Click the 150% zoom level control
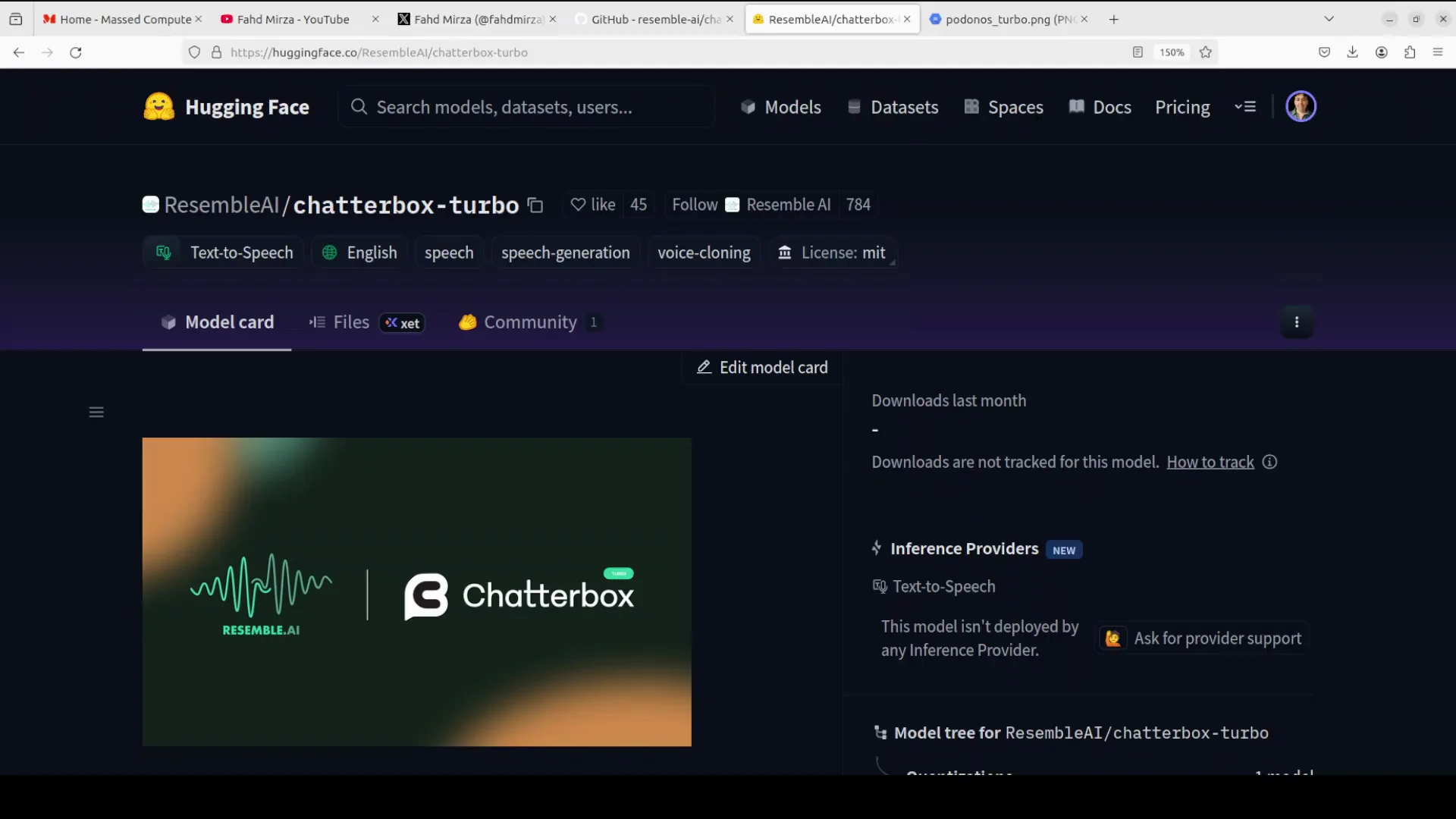1456x819 pixels. (1172, 52)
